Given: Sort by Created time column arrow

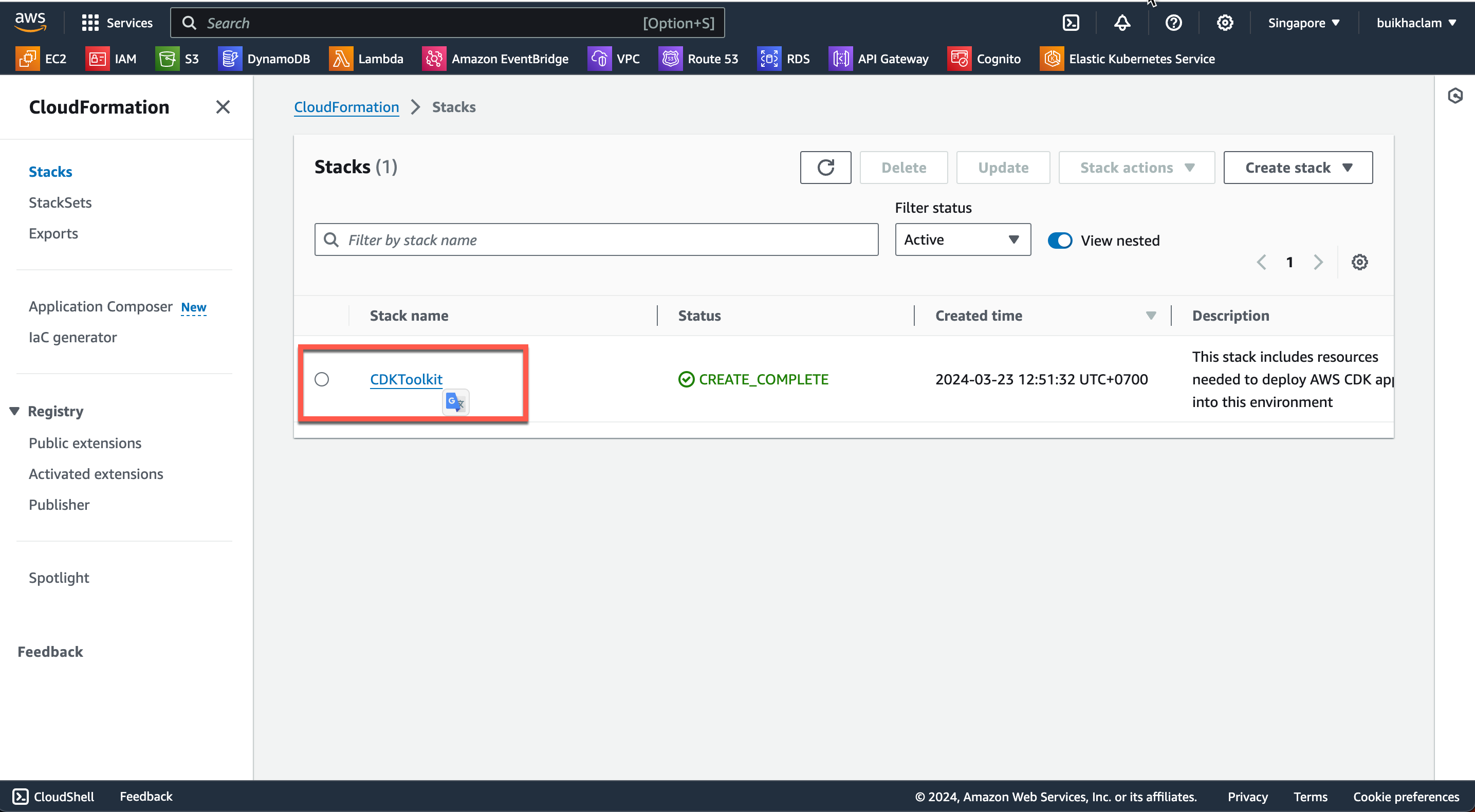Looking at the screenshot, I should click(1151, 316).
